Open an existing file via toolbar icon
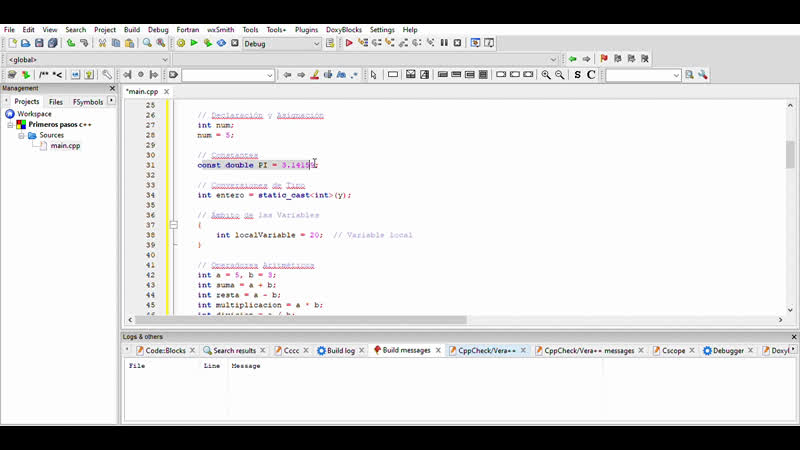Image resolution: width=800 pixels, height=450 pixels. (x=26, y=43)
